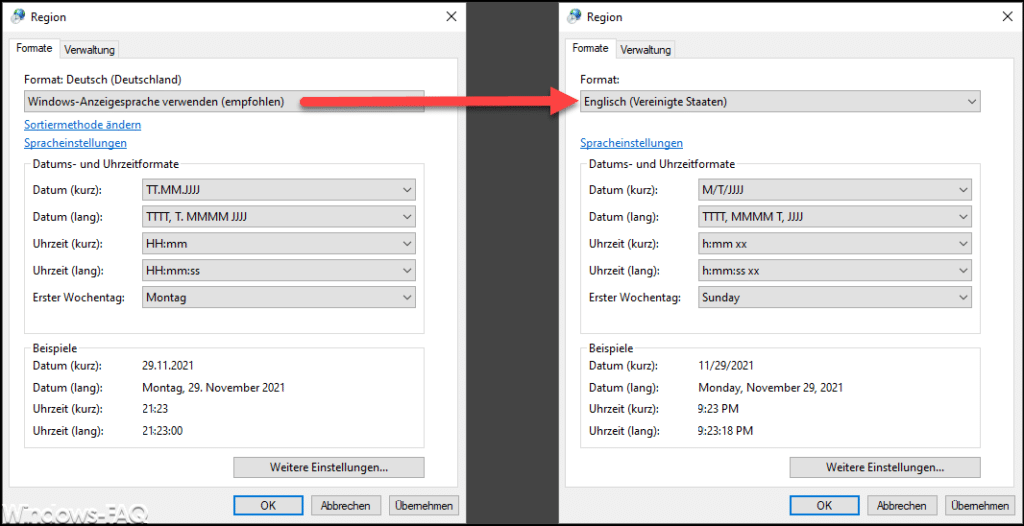
Task: Open the Windows-Anzeigesprache verwenden format dropdown
Action: (224, 101)
